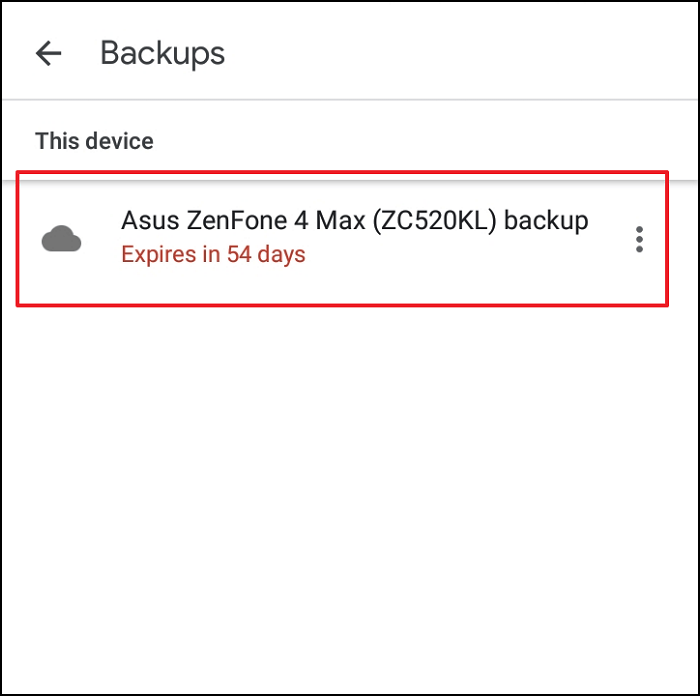Open more options for the ZC520KL backup

pos(639,239)
